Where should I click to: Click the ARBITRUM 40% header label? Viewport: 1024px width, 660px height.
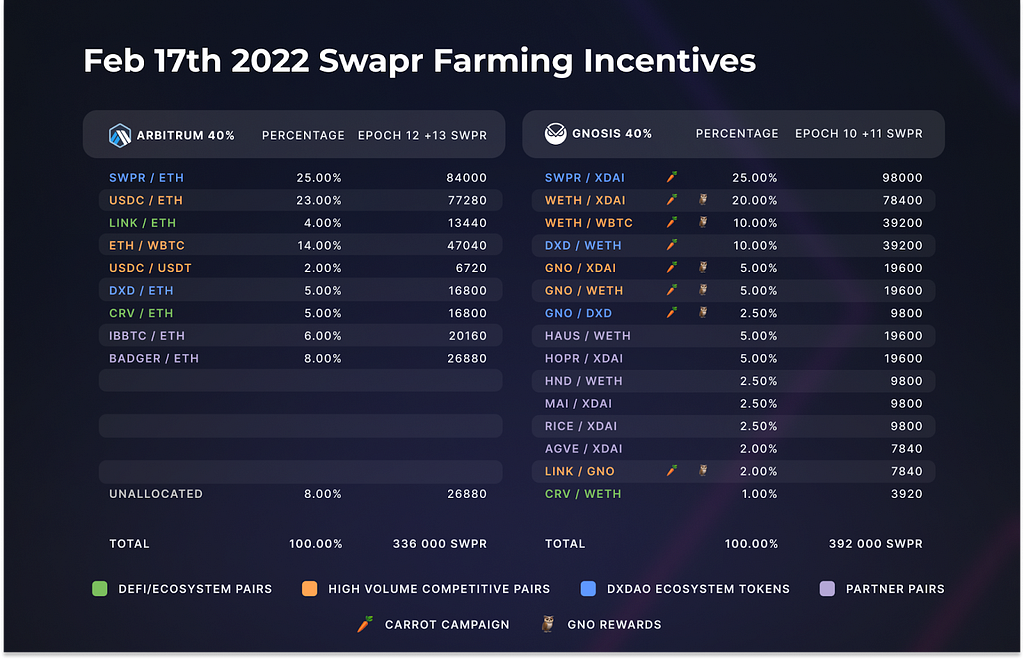point(185,135)
